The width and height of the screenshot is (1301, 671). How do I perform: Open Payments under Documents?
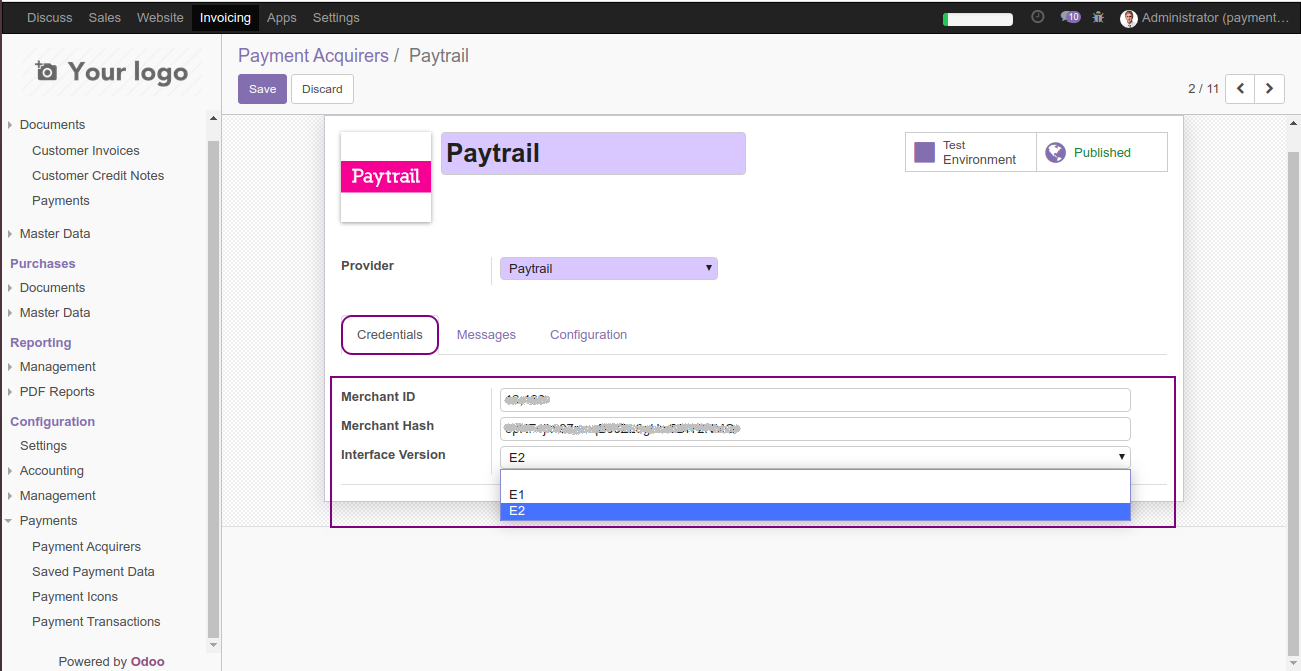(x=61, y=201)
